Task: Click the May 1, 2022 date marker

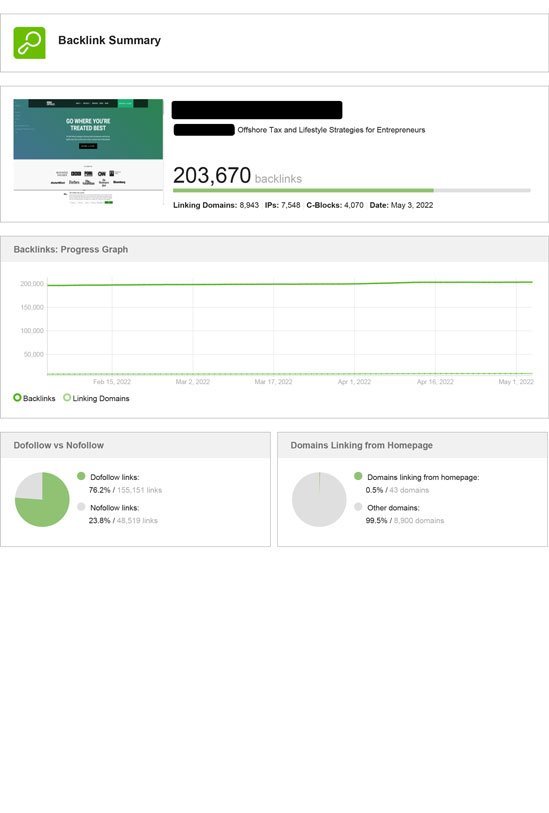Action: click(x=516, y=382)
